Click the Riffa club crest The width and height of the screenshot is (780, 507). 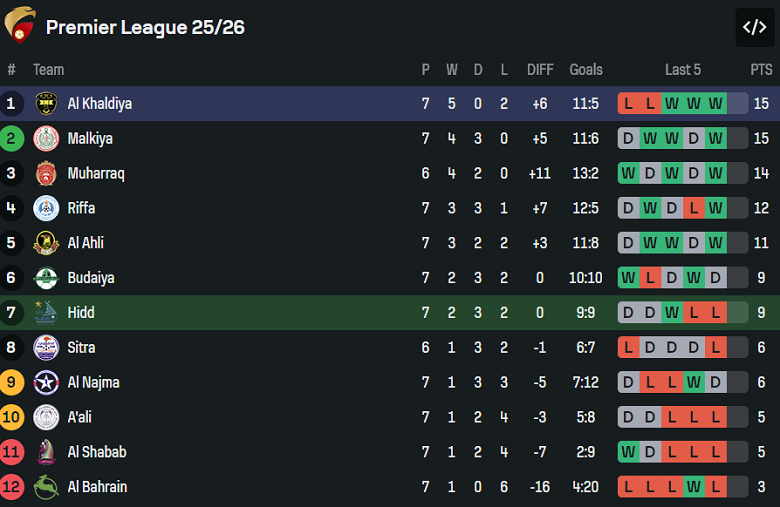pos(46,208)
